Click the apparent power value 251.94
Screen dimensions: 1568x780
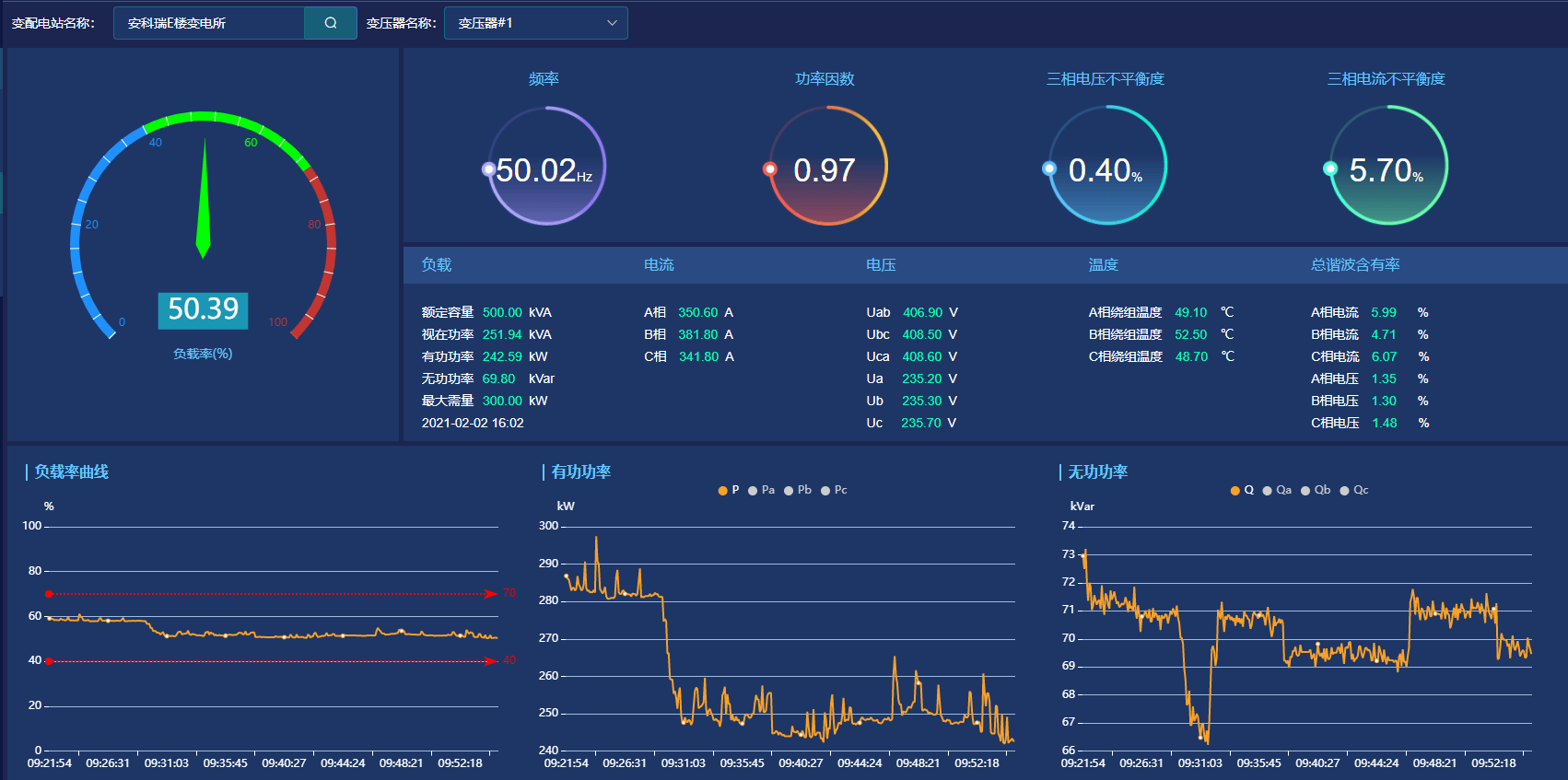point(502,335)
